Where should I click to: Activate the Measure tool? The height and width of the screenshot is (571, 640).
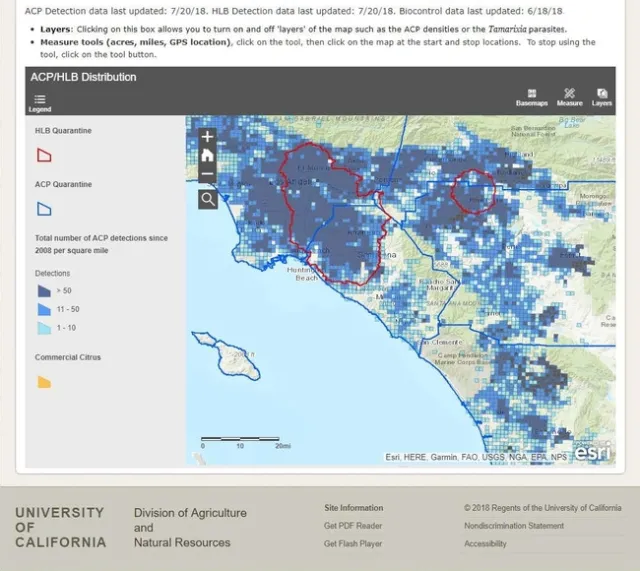pos(569,97)
